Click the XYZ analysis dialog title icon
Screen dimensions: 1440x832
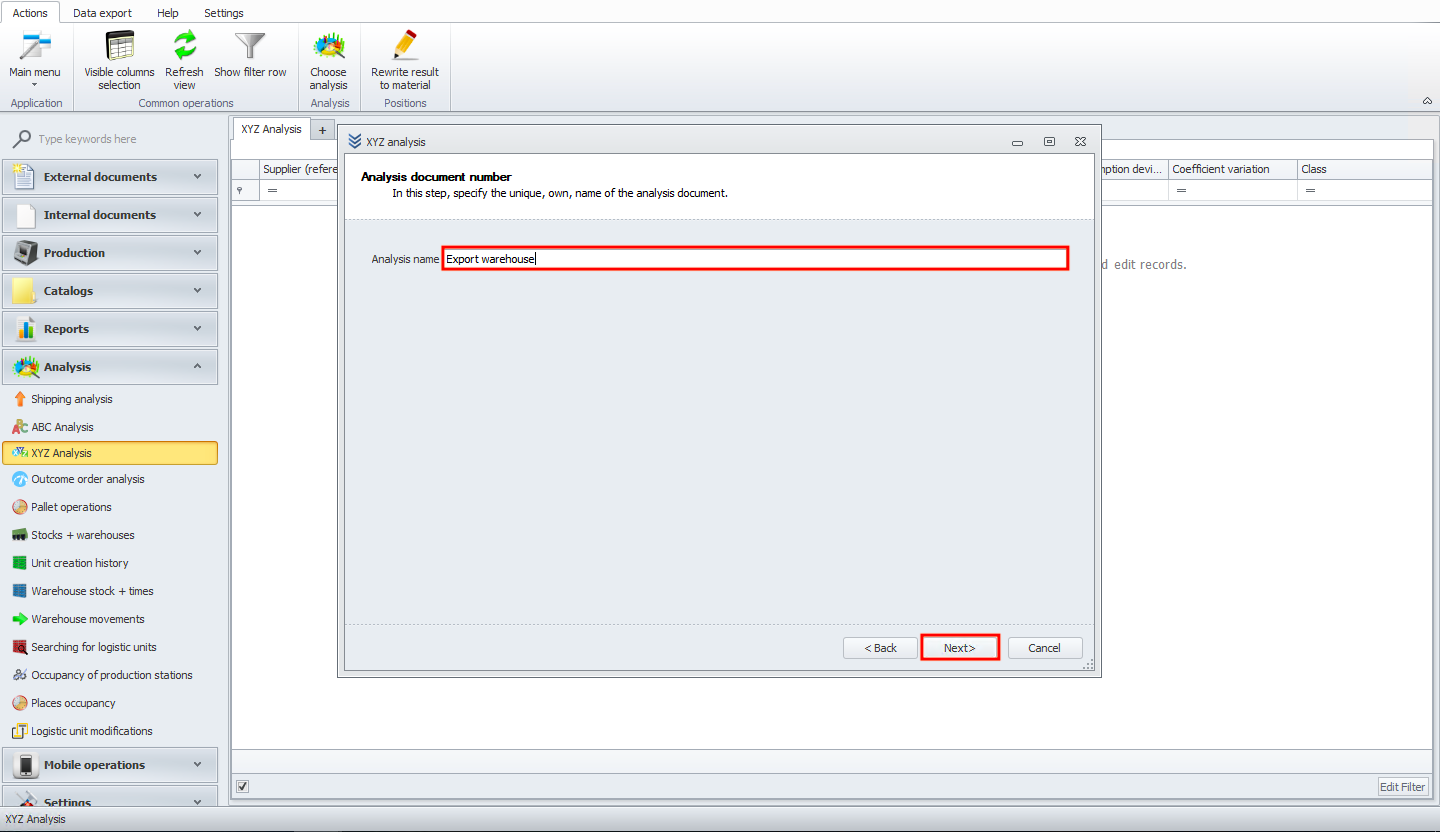click(x=354, y=141)
